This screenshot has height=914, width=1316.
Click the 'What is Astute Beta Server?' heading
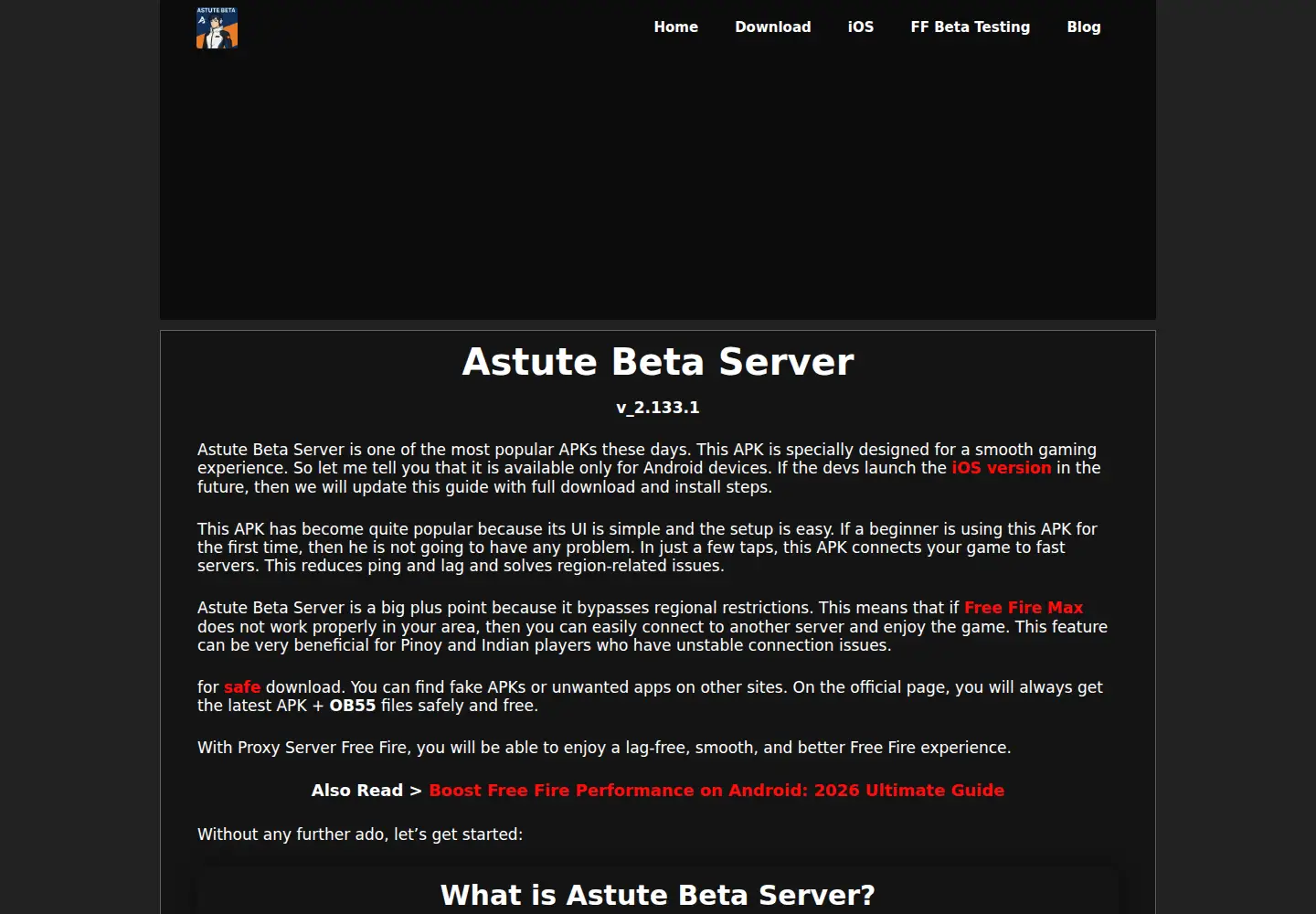(x=658, y=895)
